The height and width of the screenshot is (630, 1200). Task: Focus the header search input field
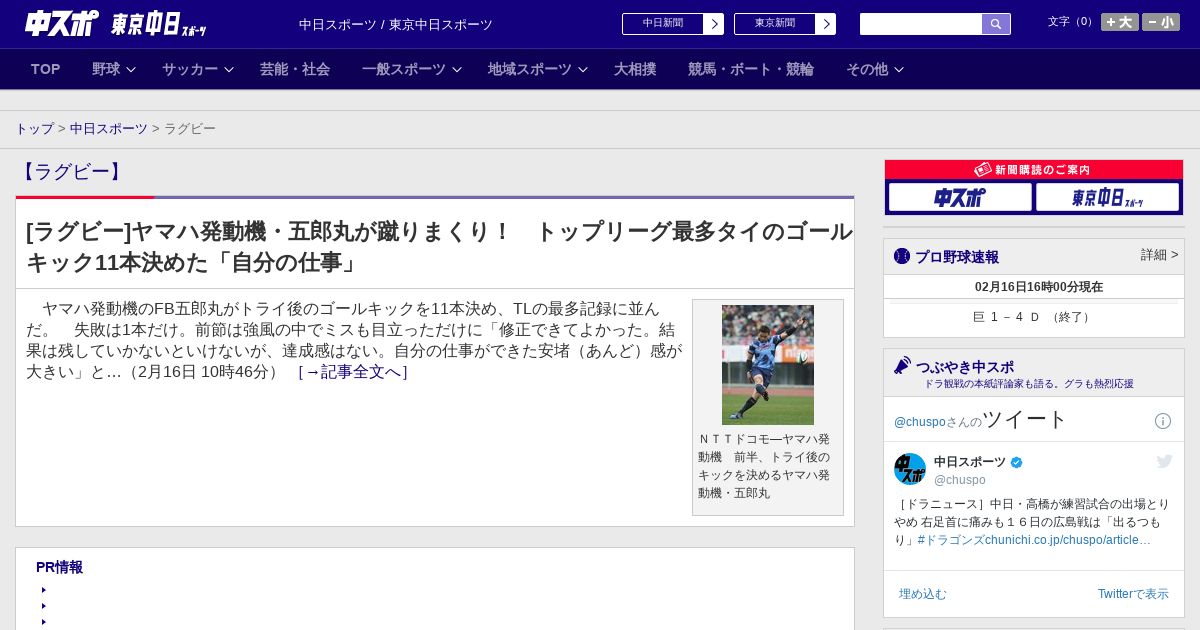(921, 24)
